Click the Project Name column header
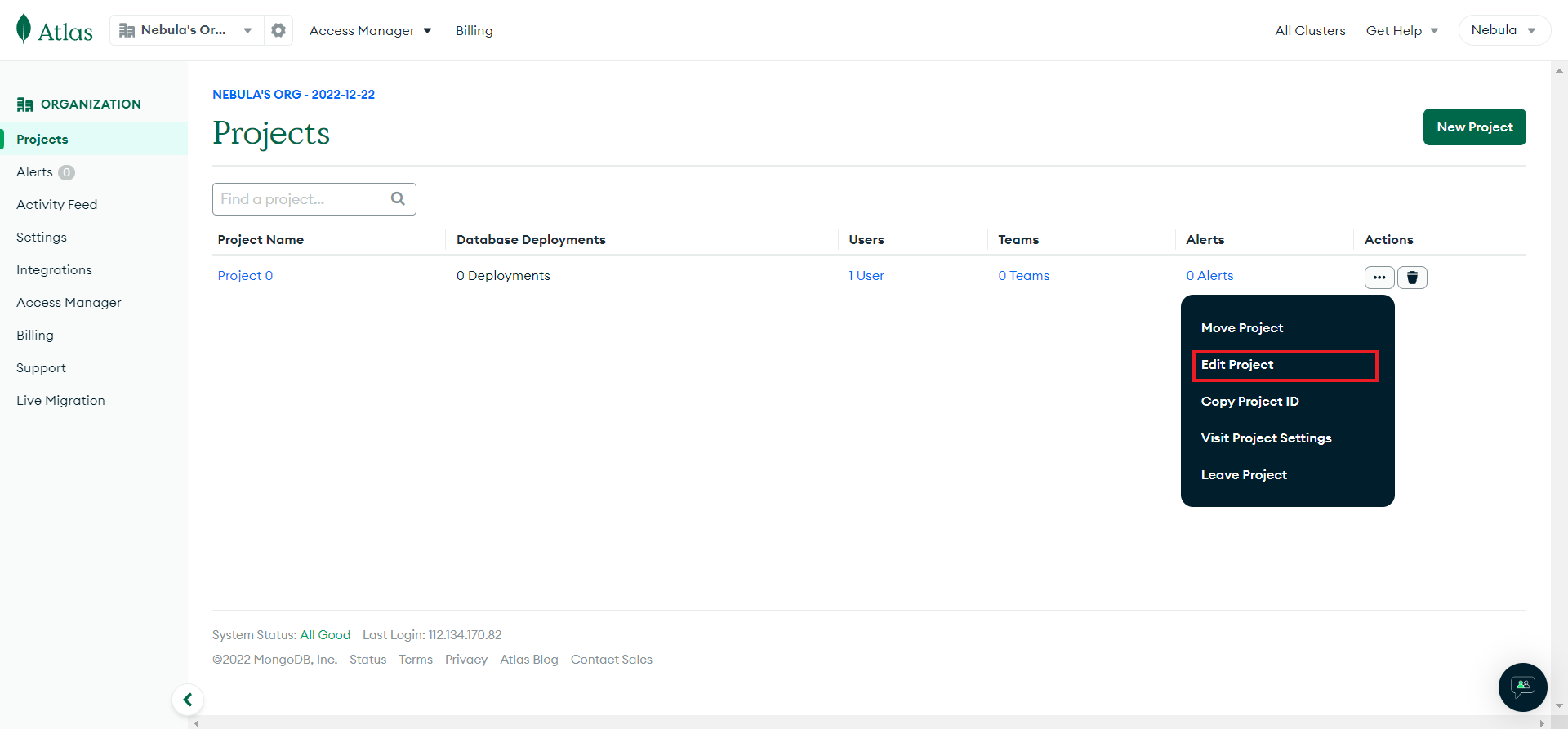Screen dimensions: 1568x729 pos(261,239)
